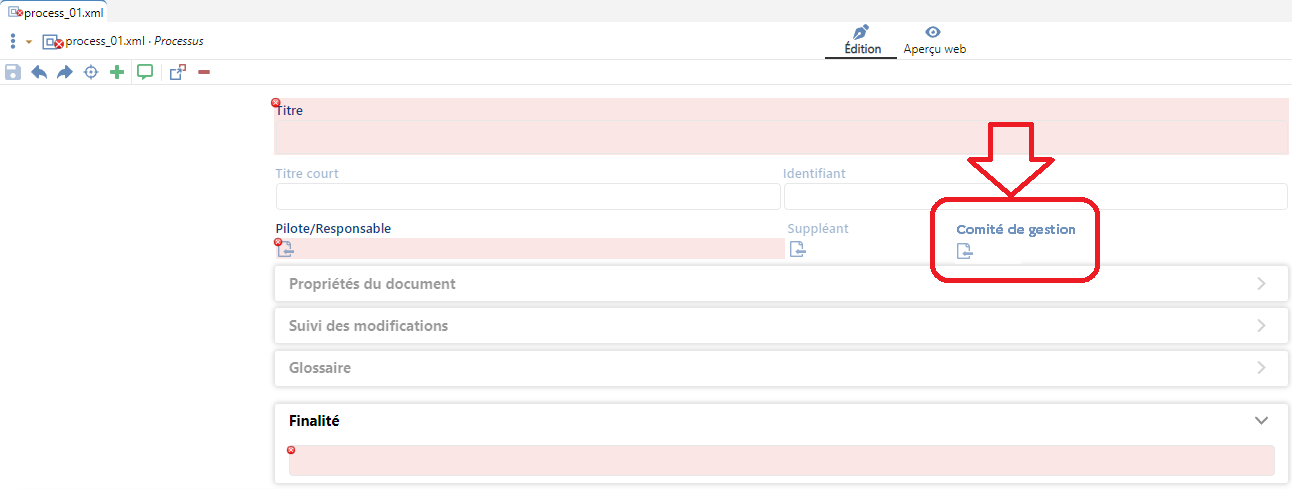This screenshot has width=1292, height=489.
Task: Click the red minus remove icon
Action: pyautogui.click(x=204, y=72)
